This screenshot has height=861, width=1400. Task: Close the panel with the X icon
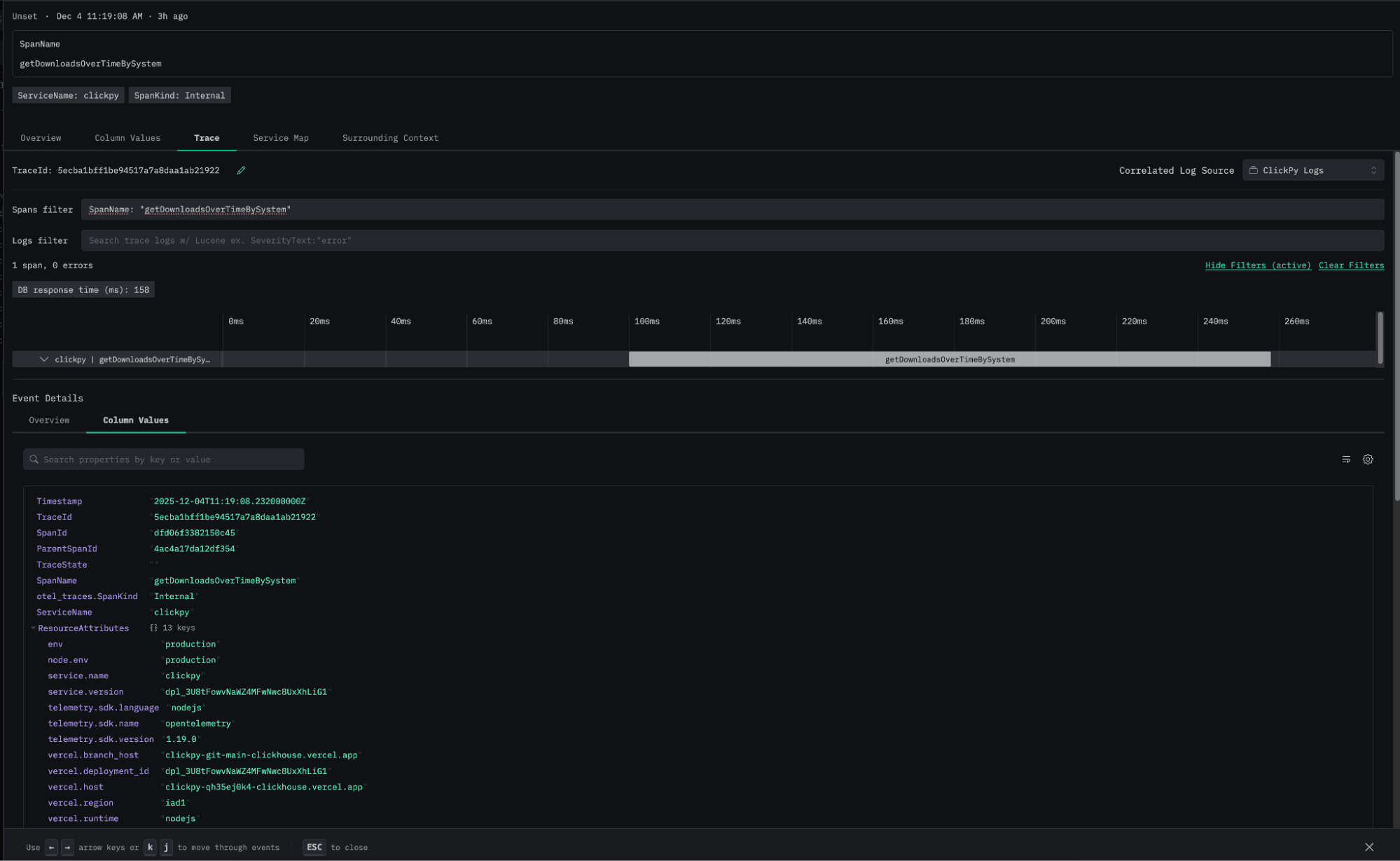pyautogui.click(x=1368, y=847)
